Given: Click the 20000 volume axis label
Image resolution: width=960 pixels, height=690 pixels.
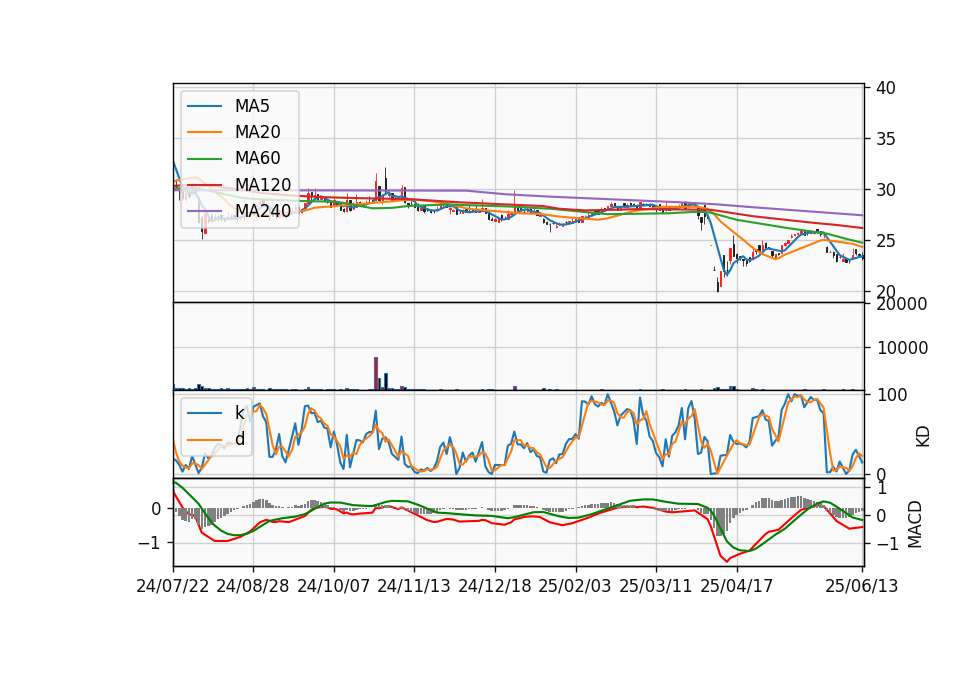Looking at the screenshot, I should (x=902, y=304).
